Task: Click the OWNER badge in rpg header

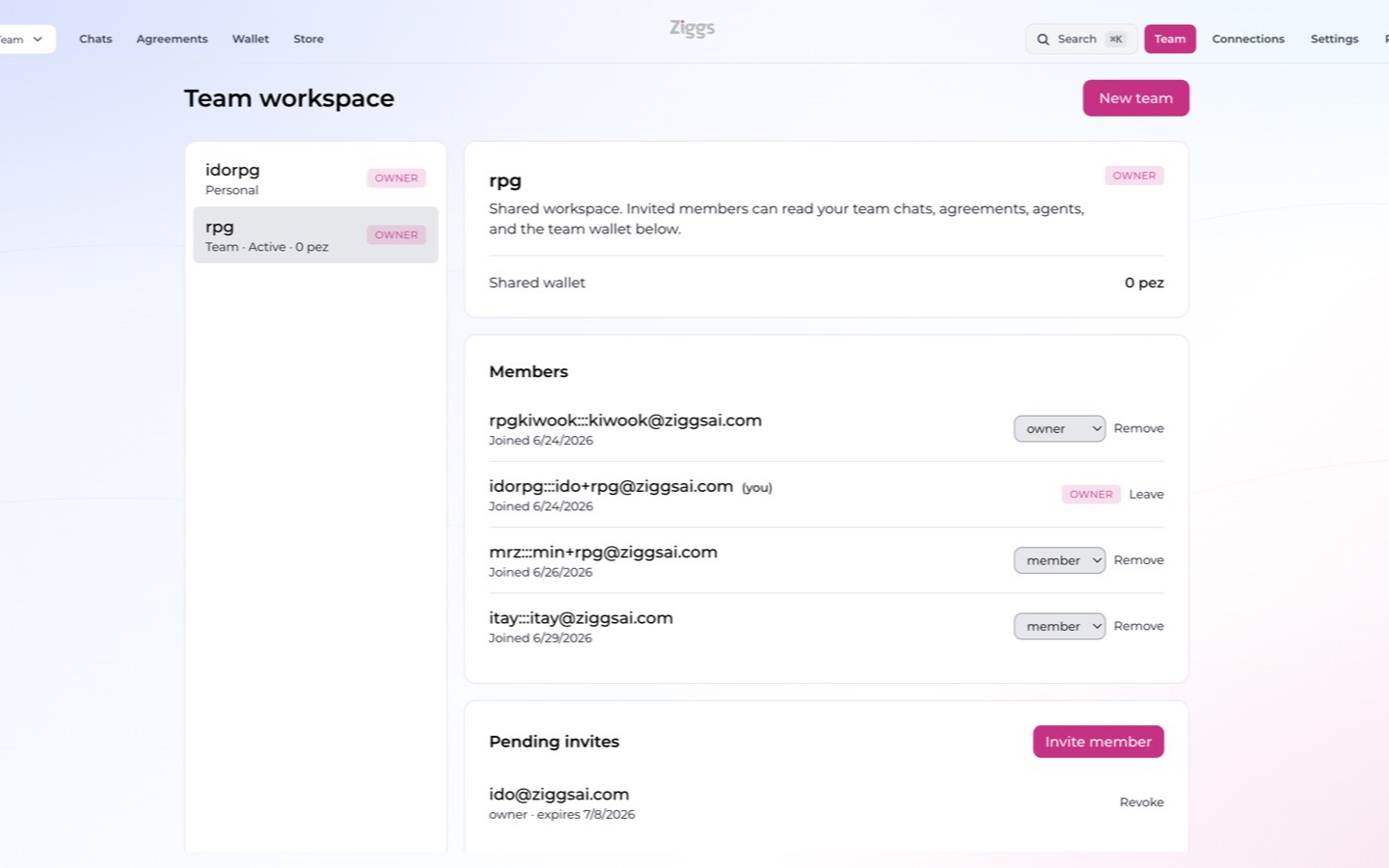Action: pos(1134,176)
